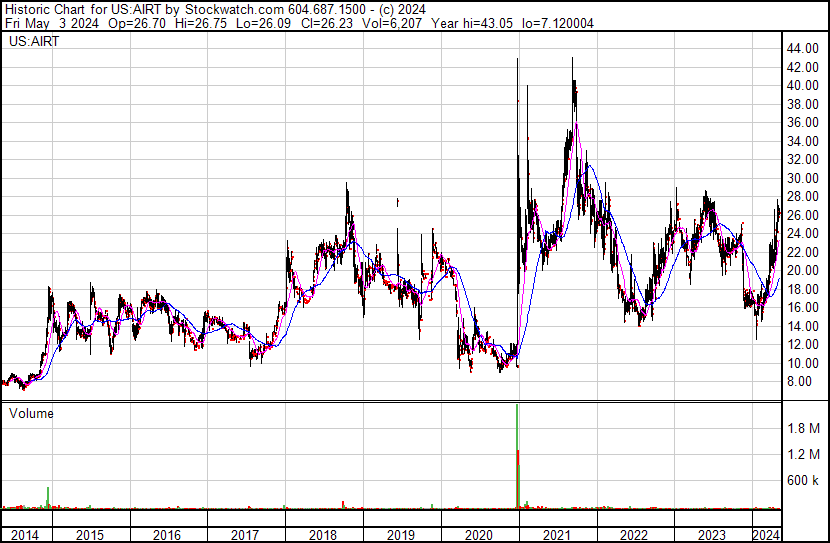Click the 8.00 price axis label
The image size is (830, 543).
click(800, 381)
